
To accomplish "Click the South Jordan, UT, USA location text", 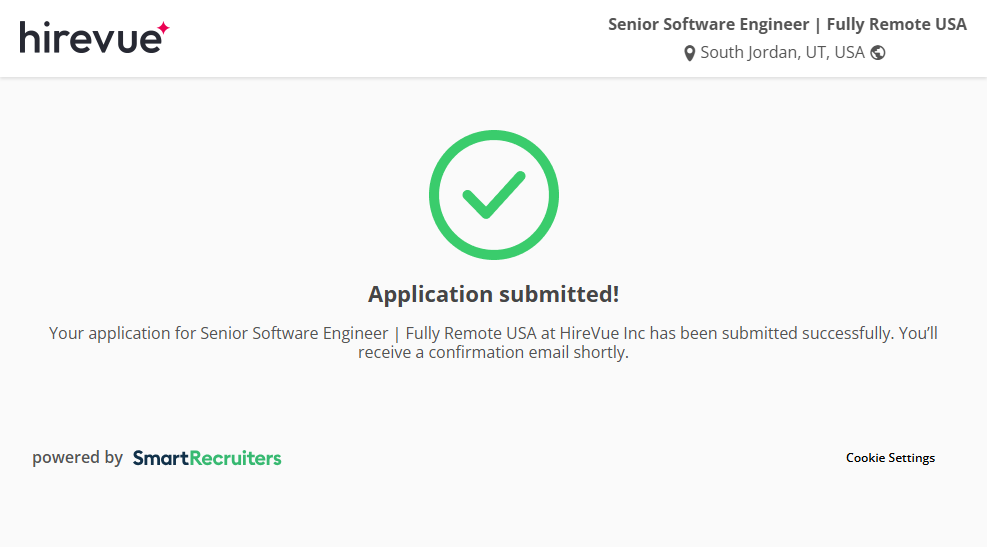I will coord(782,53).
